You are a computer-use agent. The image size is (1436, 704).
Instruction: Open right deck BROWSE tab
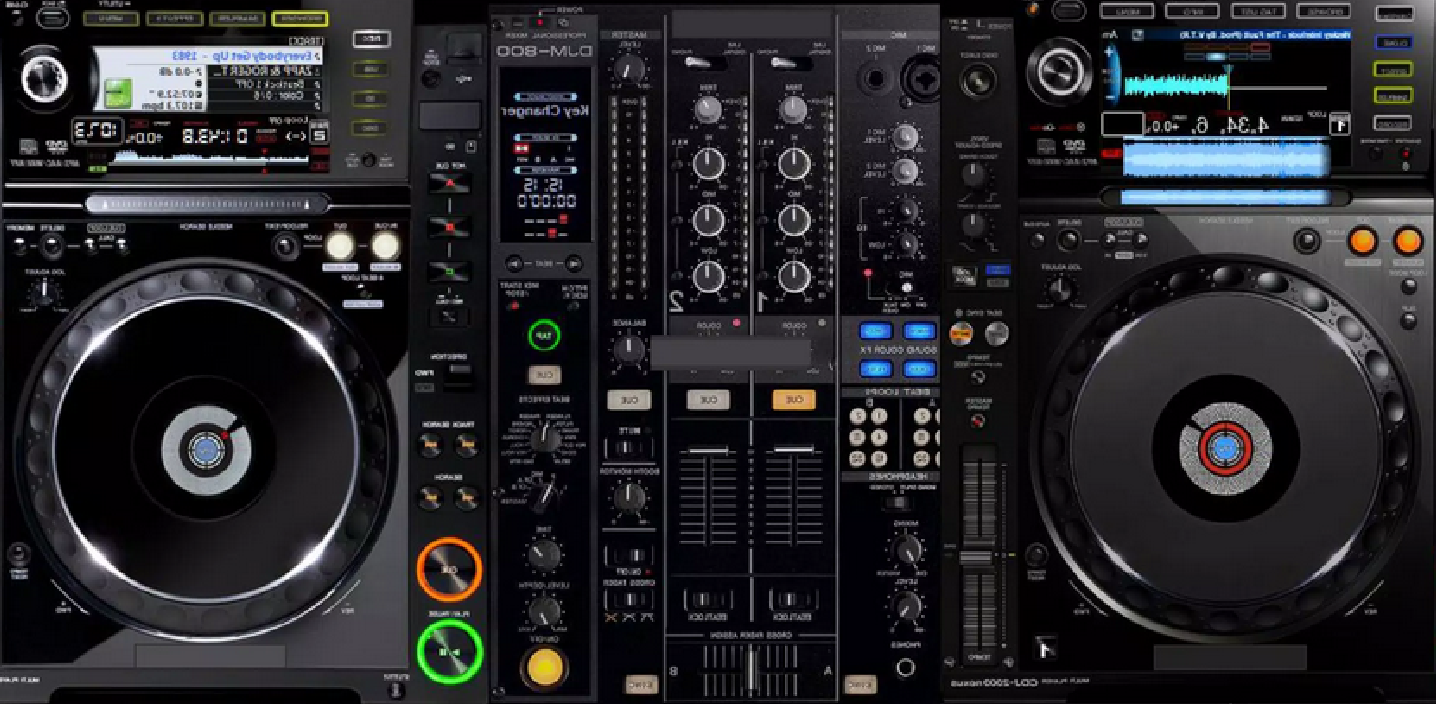1323,11
